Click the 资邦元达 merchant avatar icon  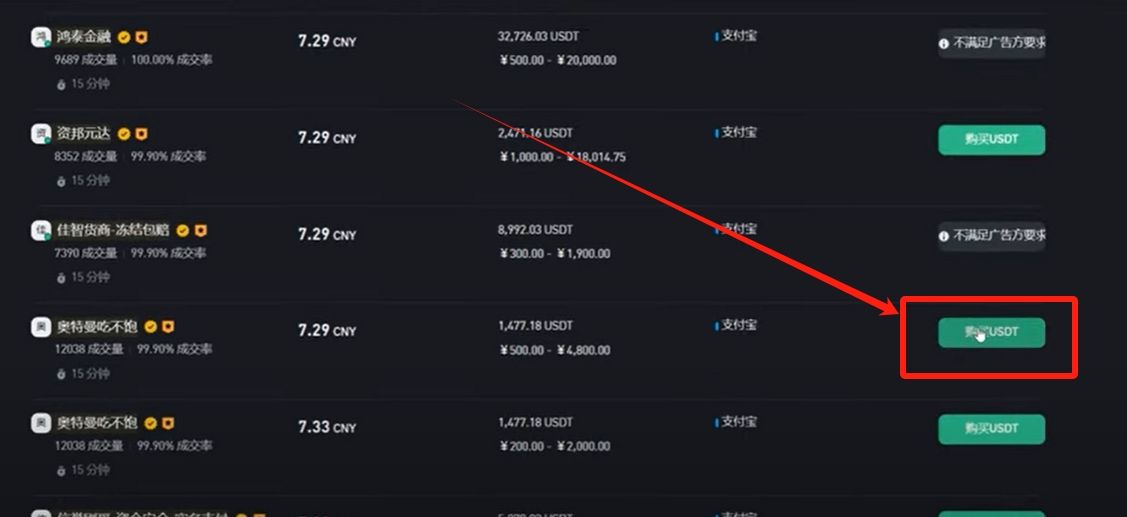[41, 133]
